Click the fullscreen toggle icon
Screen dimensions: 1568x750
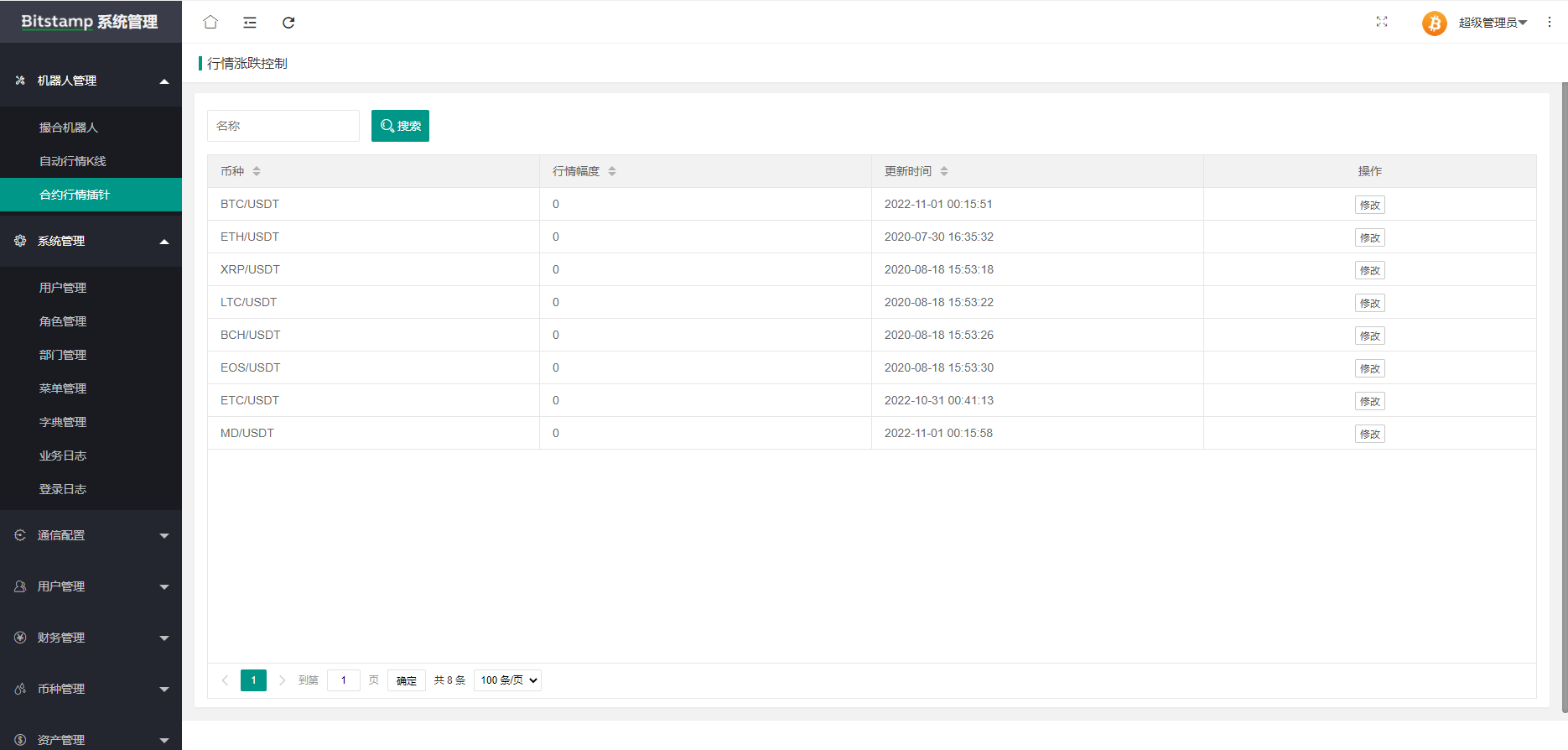(1382, 22)
